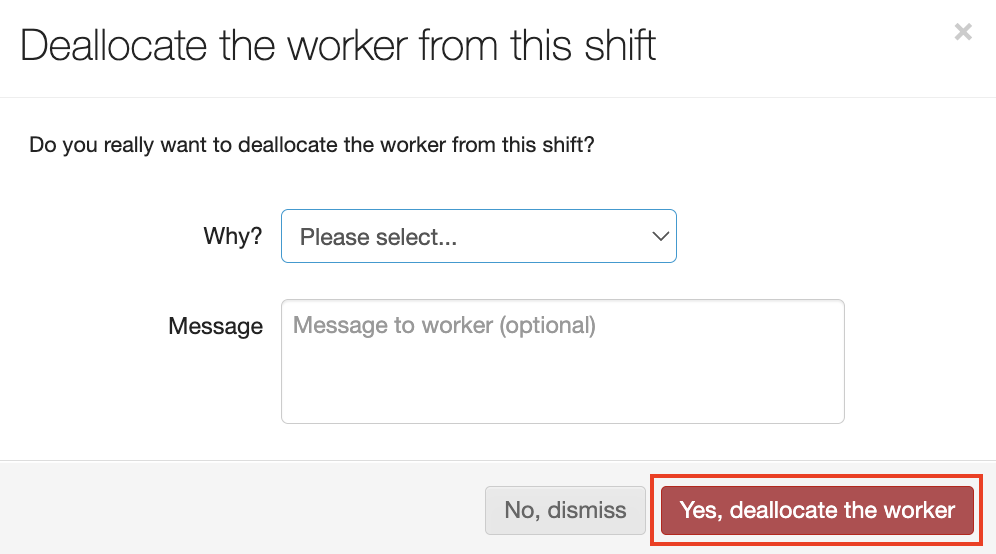Click the optional message placeholder text
This screenshot has height=554, width=996.
444,326
